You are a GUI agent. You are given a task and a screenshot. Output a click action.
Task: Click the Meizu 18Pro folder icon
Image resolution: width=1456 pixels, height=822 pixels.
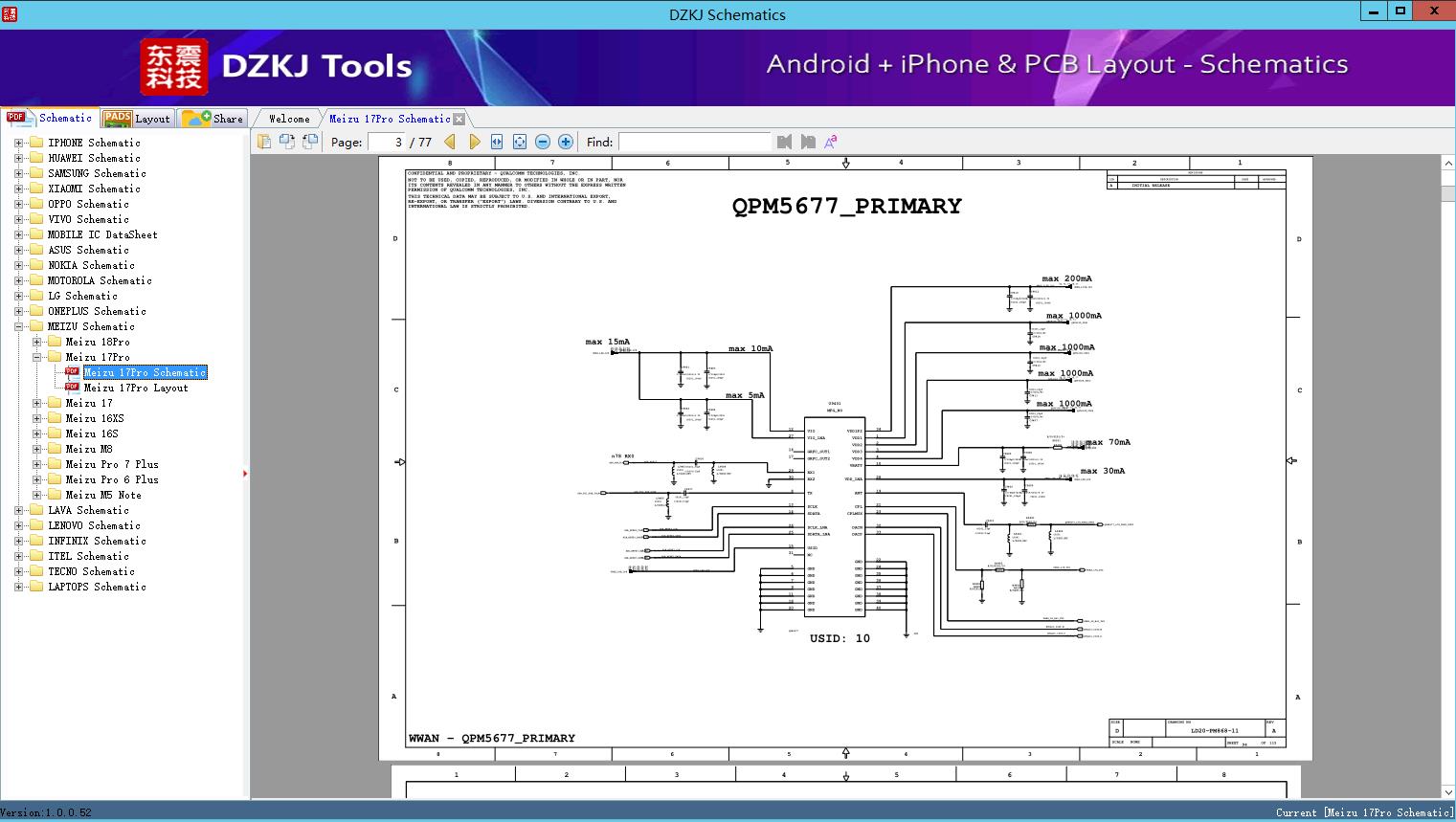(x=55, y=342)
